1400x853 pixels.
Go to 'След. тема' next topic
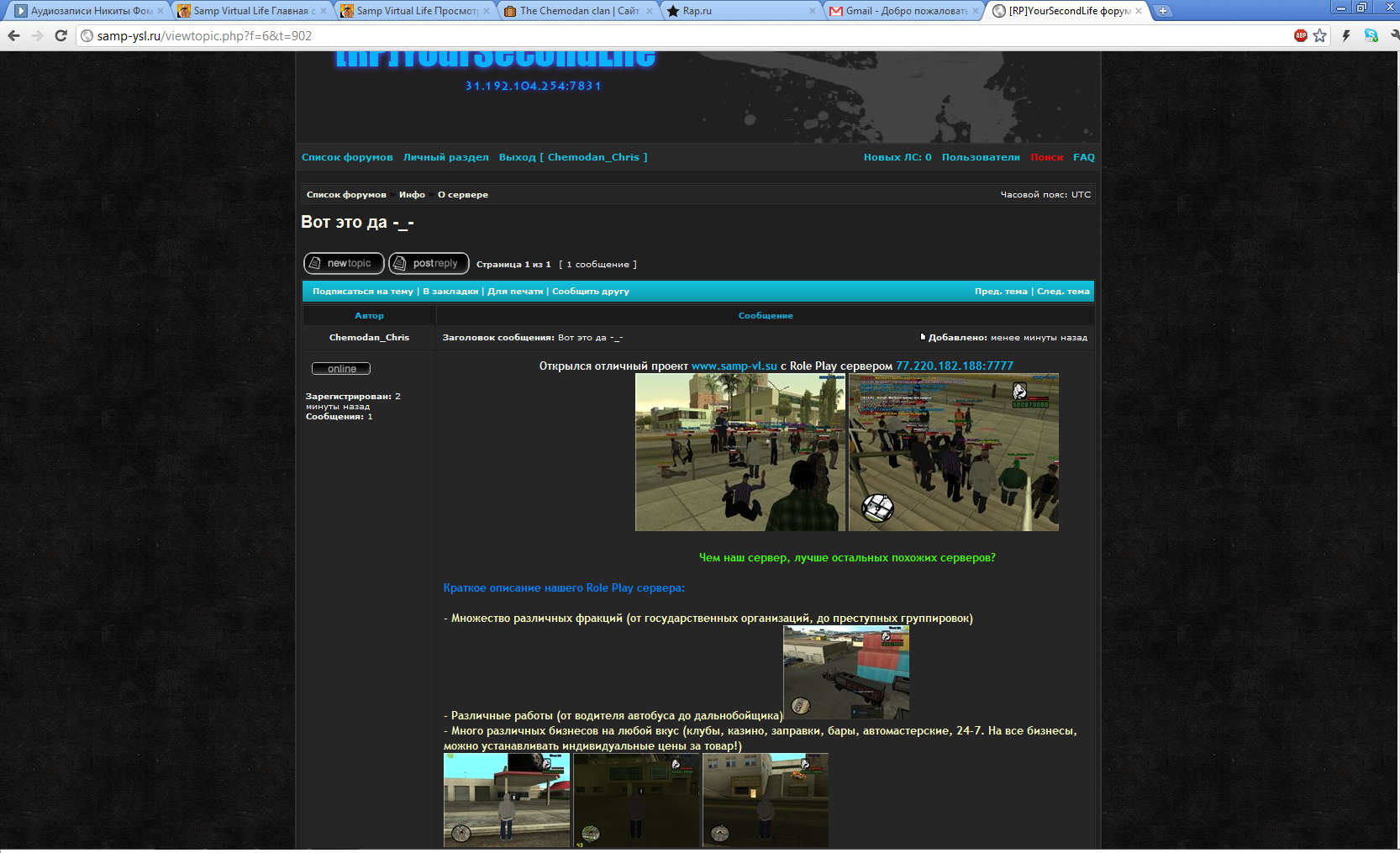tap(1063, 291)
